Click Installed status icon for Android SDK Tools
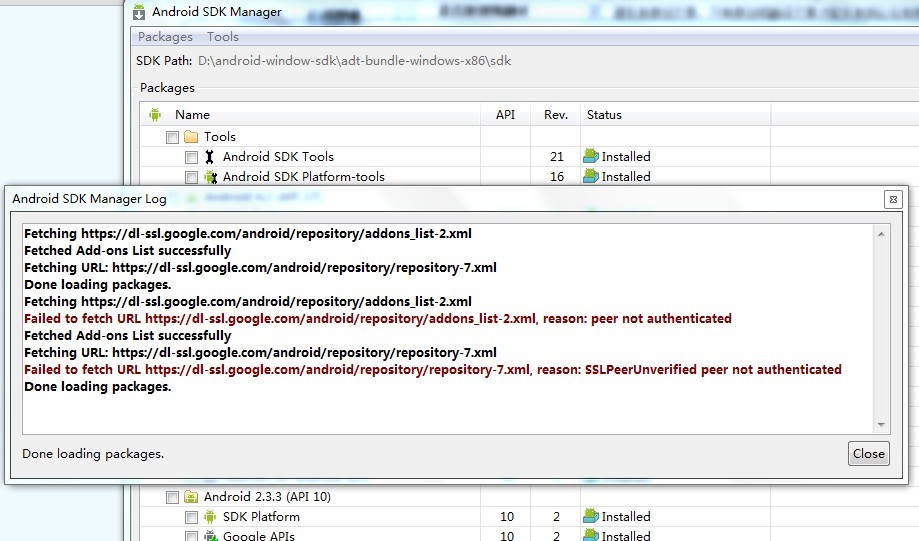Screen dimensions: 919x541 pos(591,156)
